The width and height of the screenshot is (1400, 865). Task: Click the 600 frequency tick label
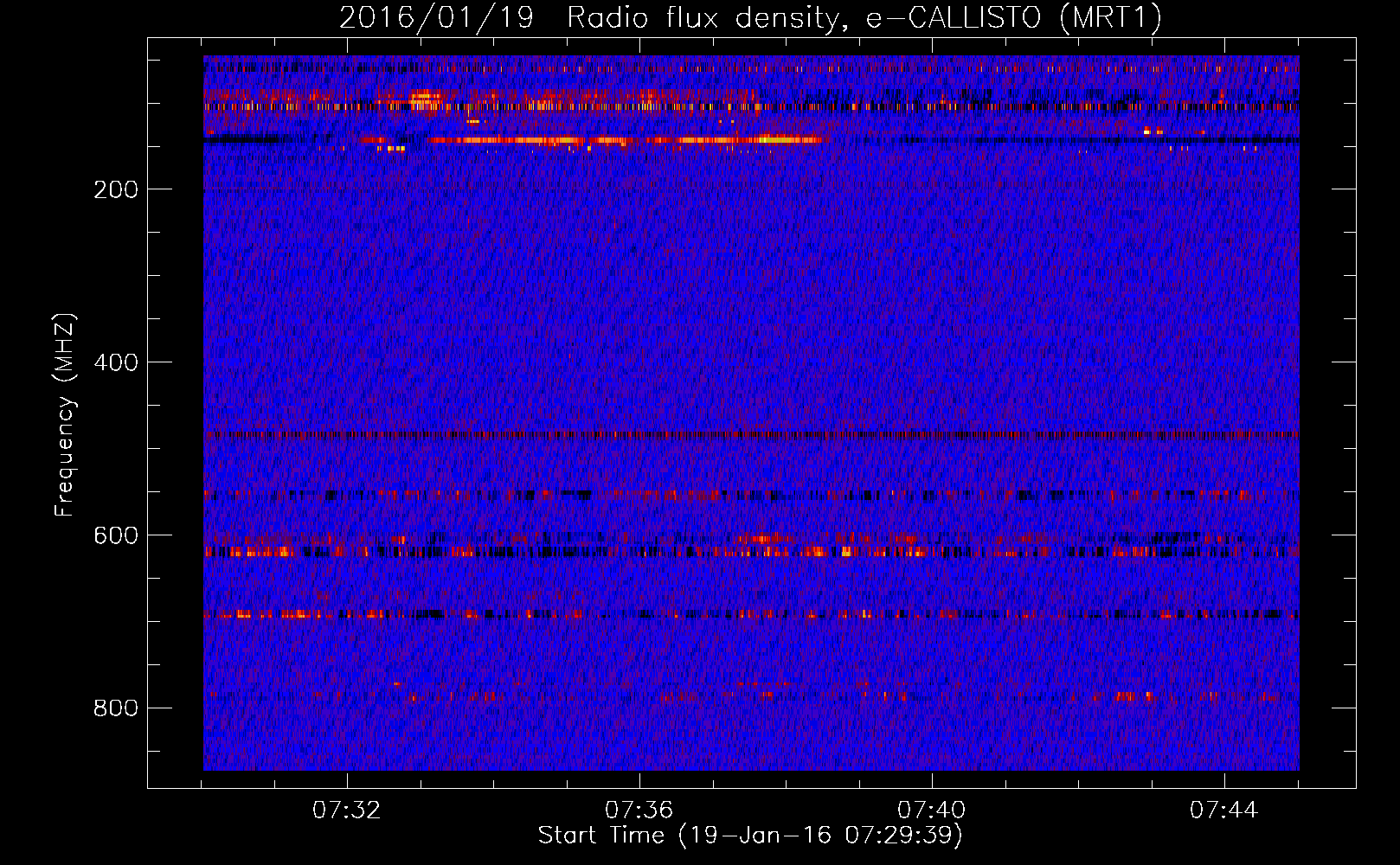pos(116,535)
